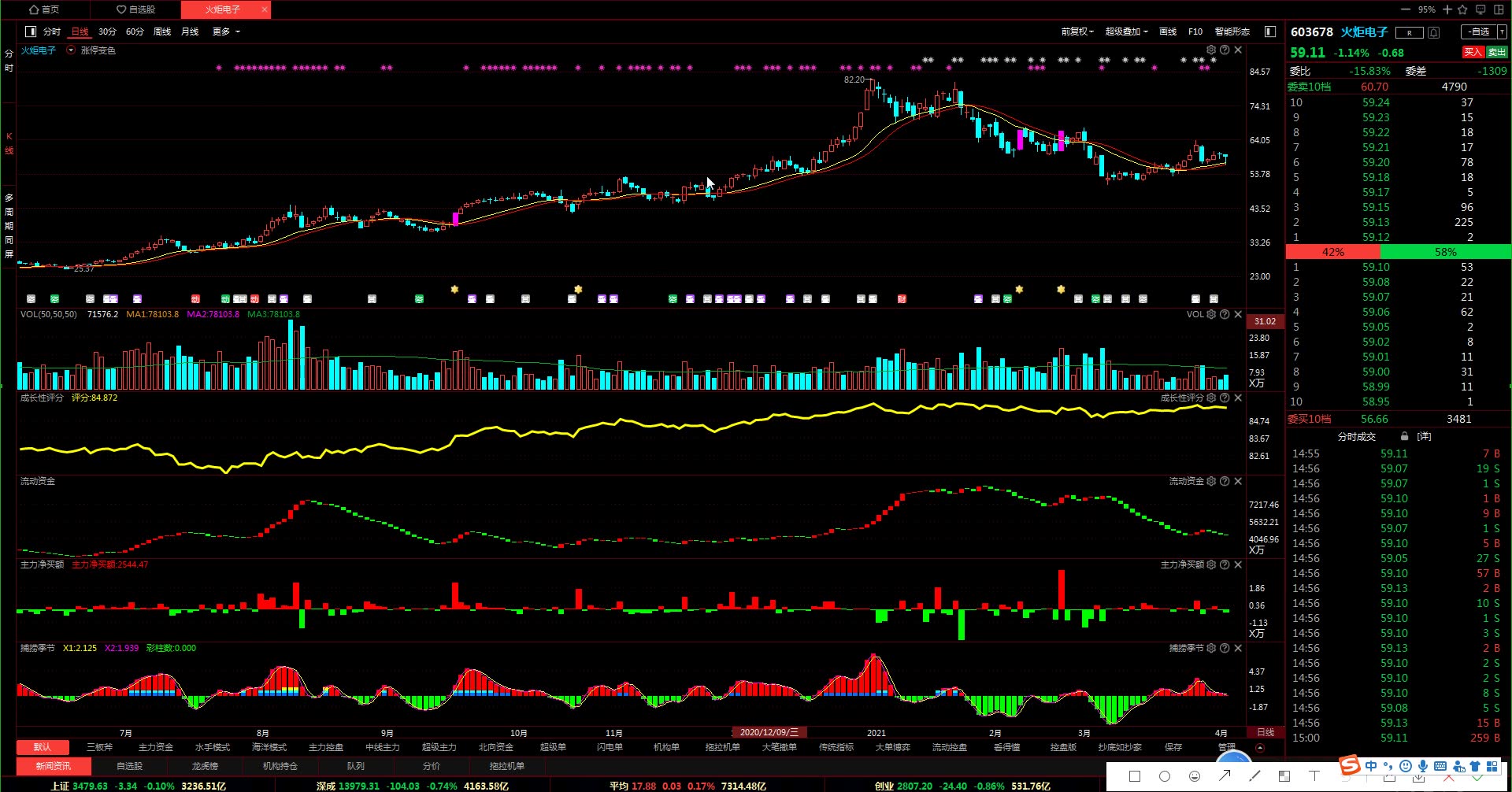Click the zoom out minus icon

point(1406,9)
